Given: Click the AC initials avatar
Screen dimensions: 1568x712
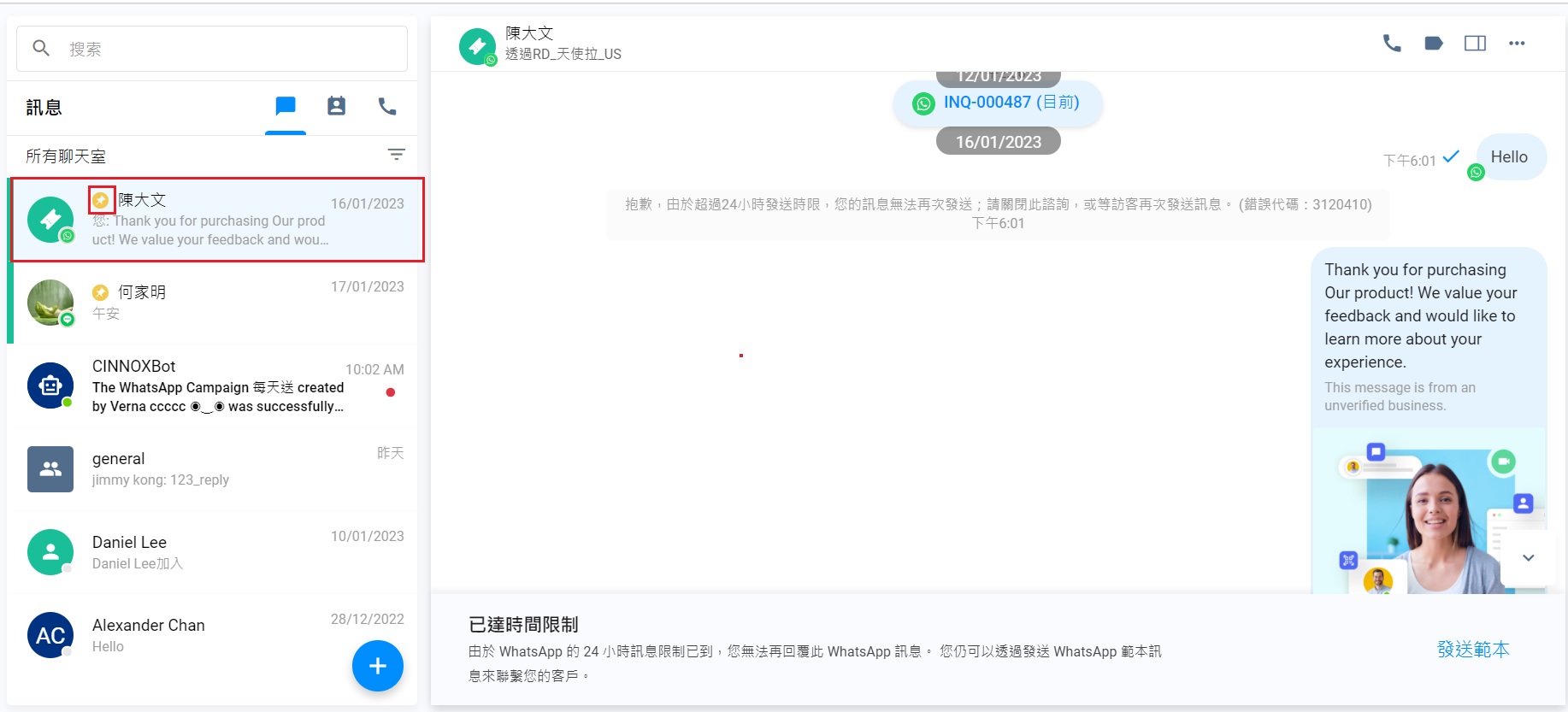Looking at the screenshot, I should [50, 635].
